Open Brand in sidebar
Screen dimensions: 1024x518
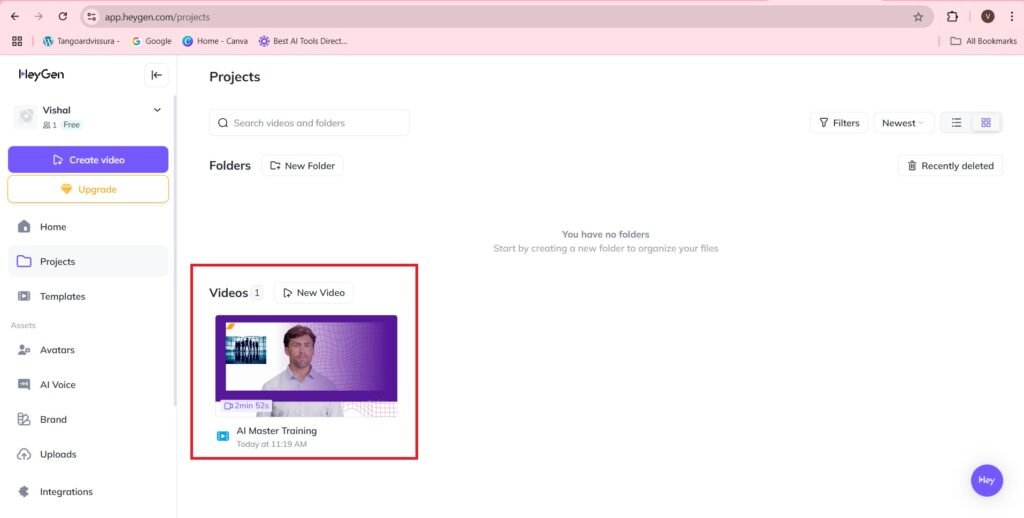(x=88, y=419)
